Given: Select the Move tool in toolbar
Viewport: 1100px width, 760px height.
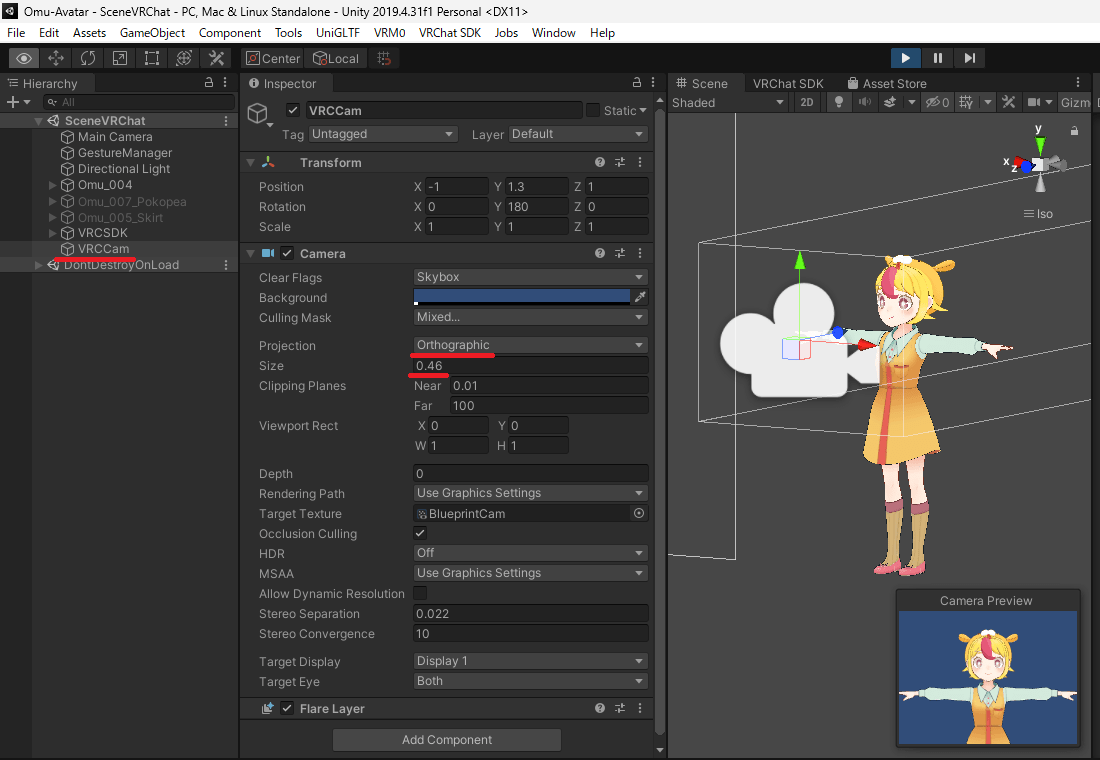Looking at the screenshot, I should point(56,58).
